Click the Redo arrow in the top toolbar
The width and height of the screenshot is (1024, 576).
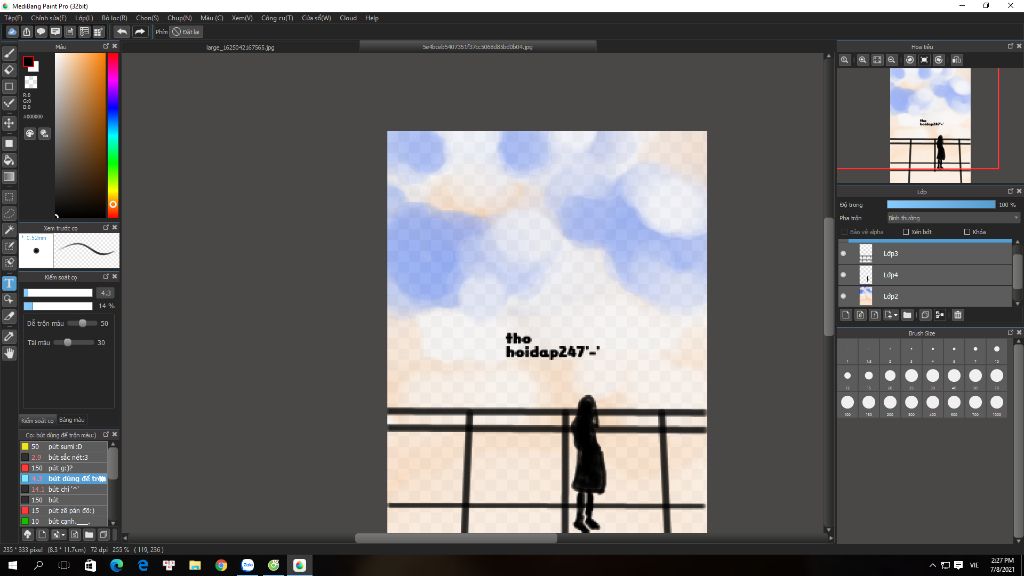point(140,31)
